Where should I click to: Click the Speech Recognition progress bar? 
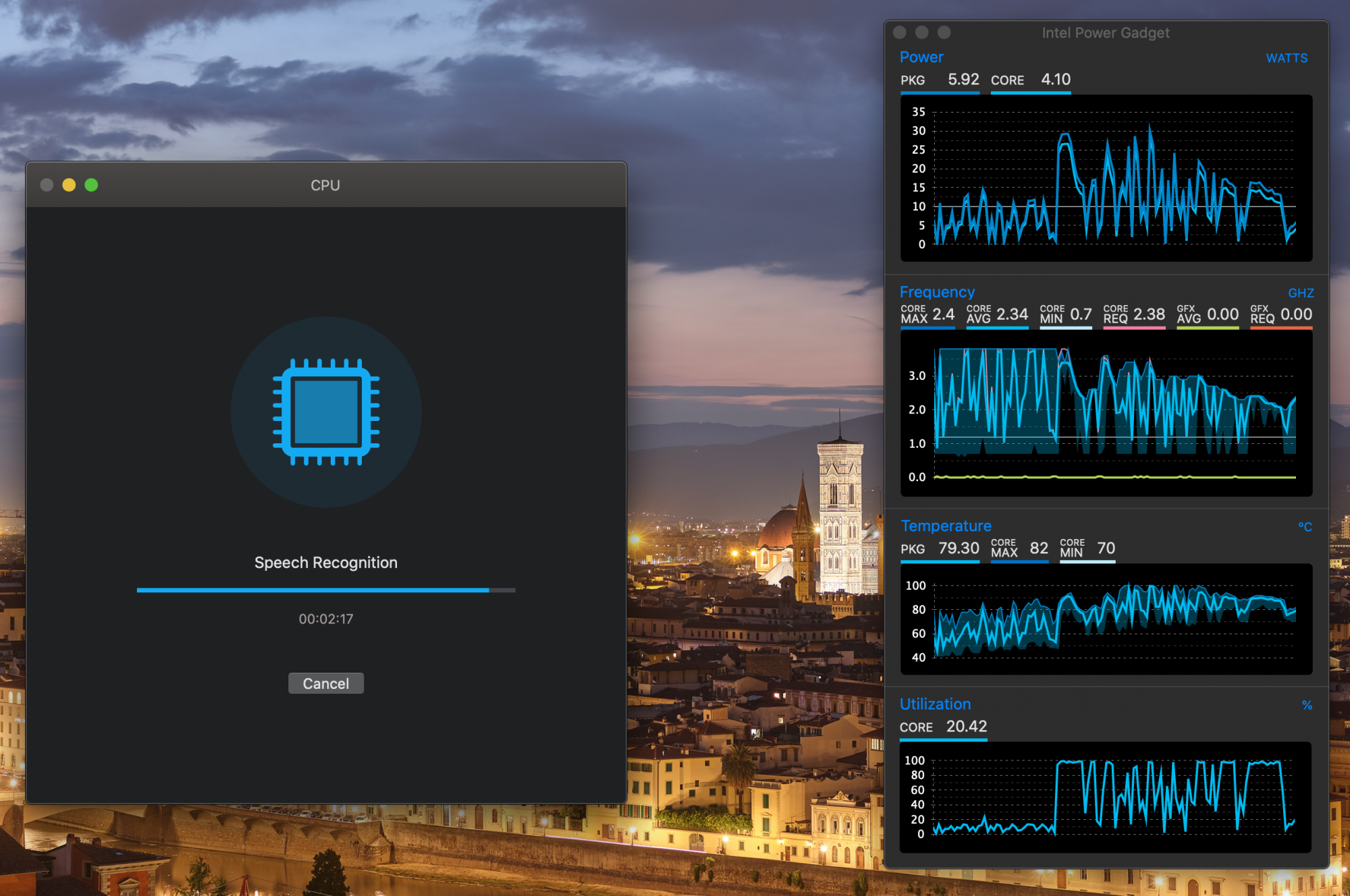pyautogui.click(x=326, y=590)
